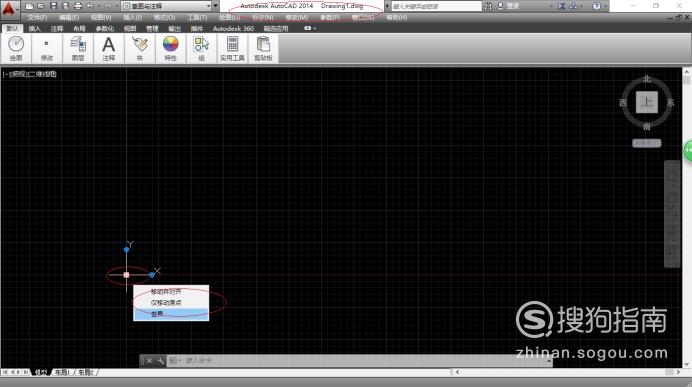
Task: Open the Layers (图层) ribbon panel
Action: 78,48
